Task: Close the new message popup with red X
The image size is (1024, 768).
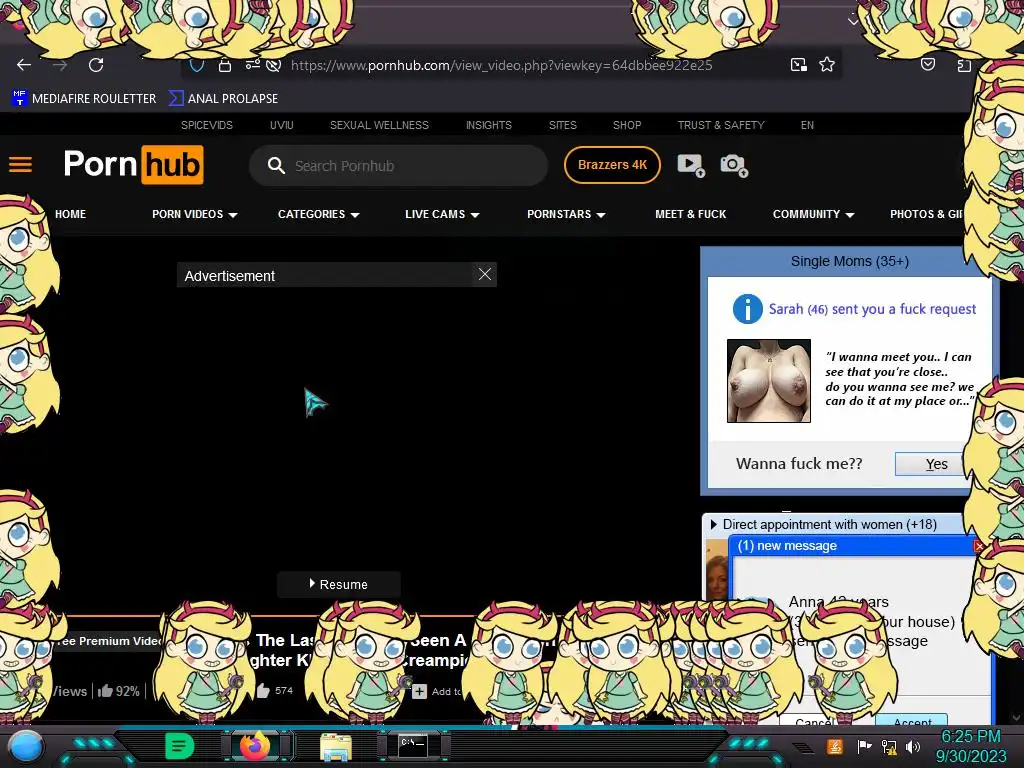Action: pyautogui.click(x=978, y=546)
